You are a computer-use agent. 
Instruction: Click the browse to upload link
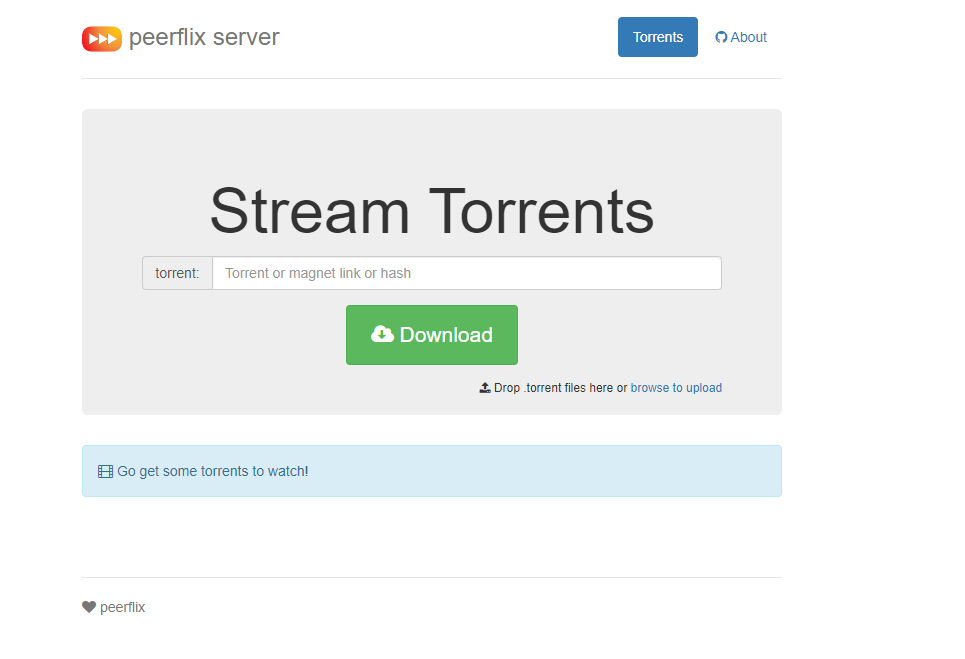676,387
